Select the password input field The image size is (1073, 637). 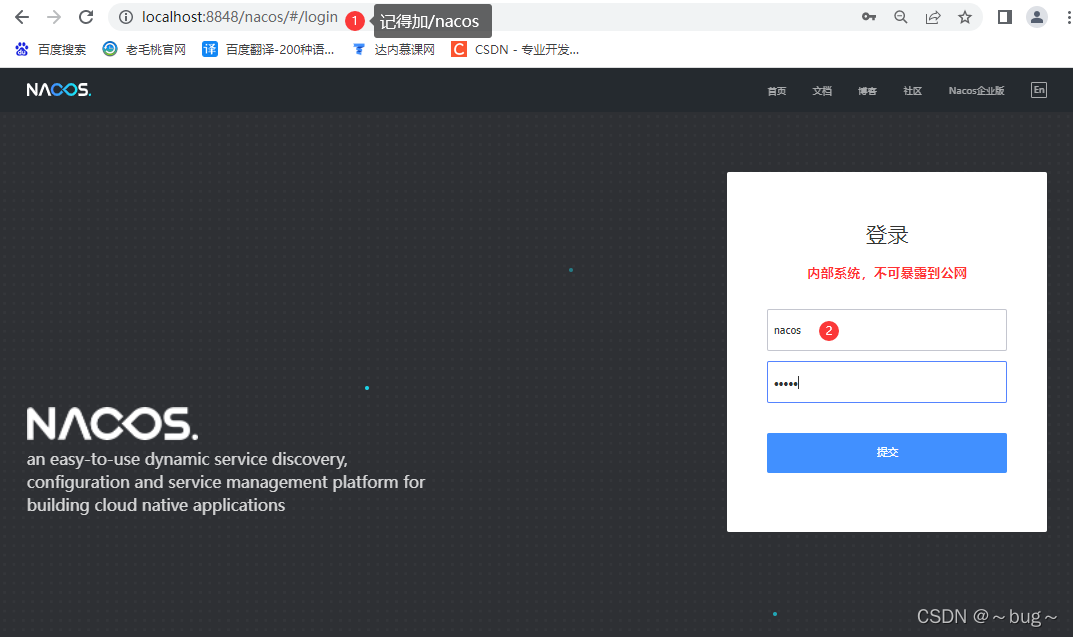tap(886, 382)
